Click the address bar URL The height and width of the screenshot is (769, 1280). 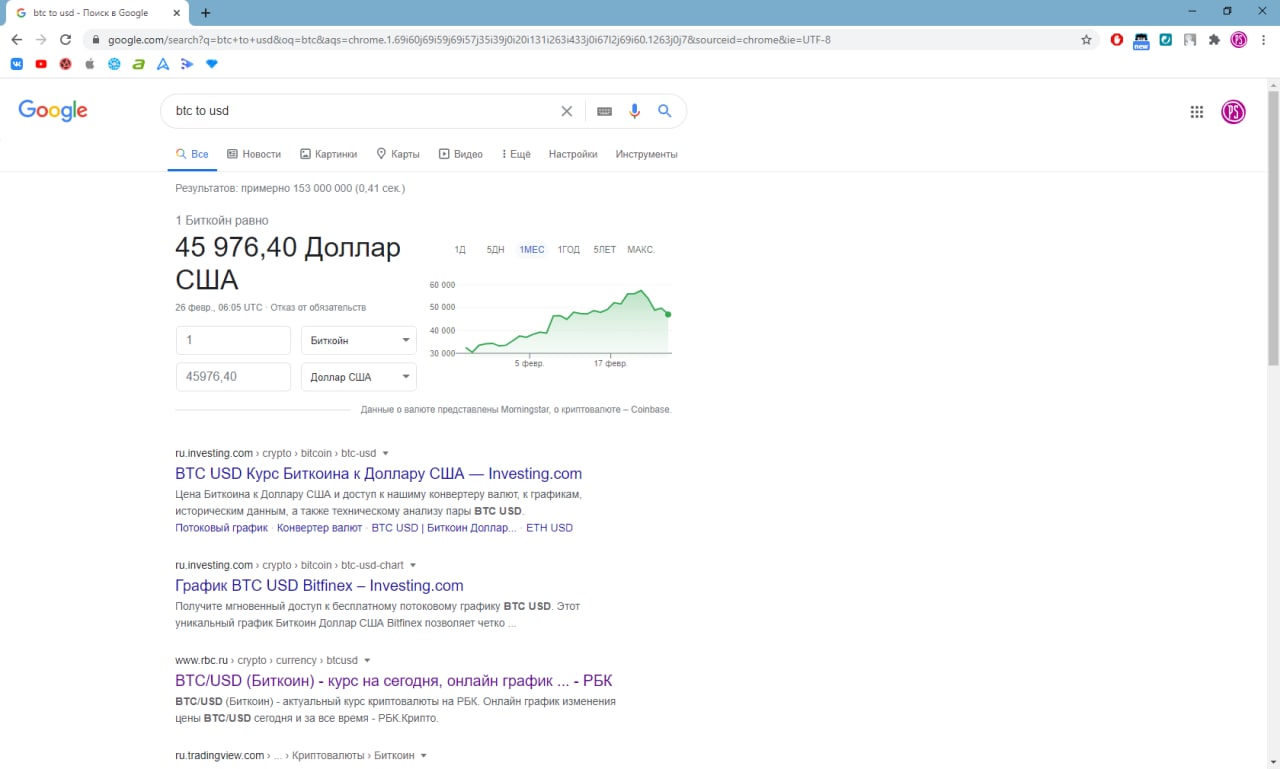[x=469, y=40]
